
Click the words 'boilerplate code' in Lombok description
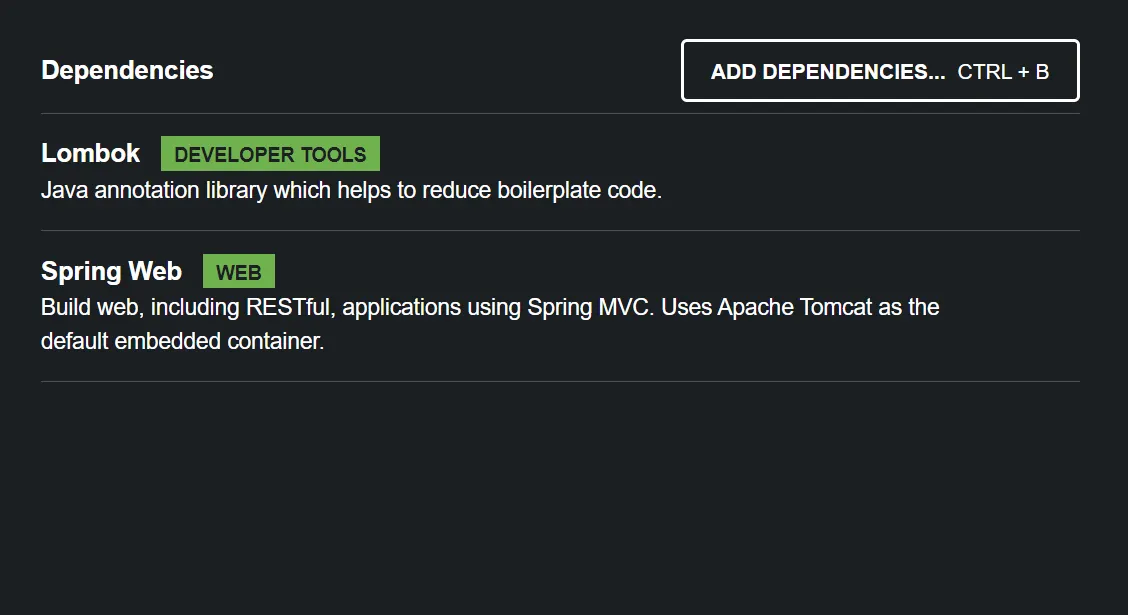click(x=579, y=190)
